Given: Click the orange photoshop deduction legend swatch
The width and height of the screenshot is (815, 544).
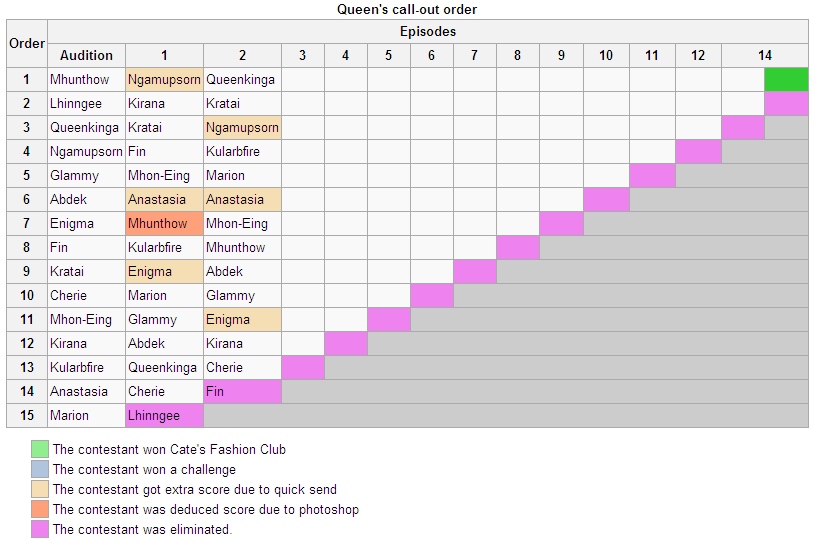Looking at the screenshot, I should (40, 509).
